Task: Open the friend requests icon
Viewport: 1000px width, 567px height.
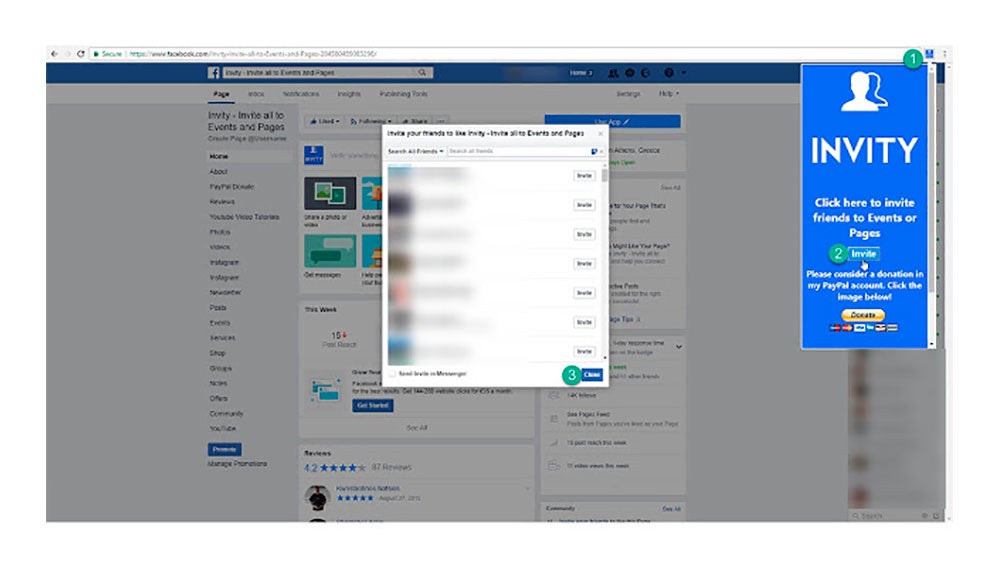Action: (615, 73)
